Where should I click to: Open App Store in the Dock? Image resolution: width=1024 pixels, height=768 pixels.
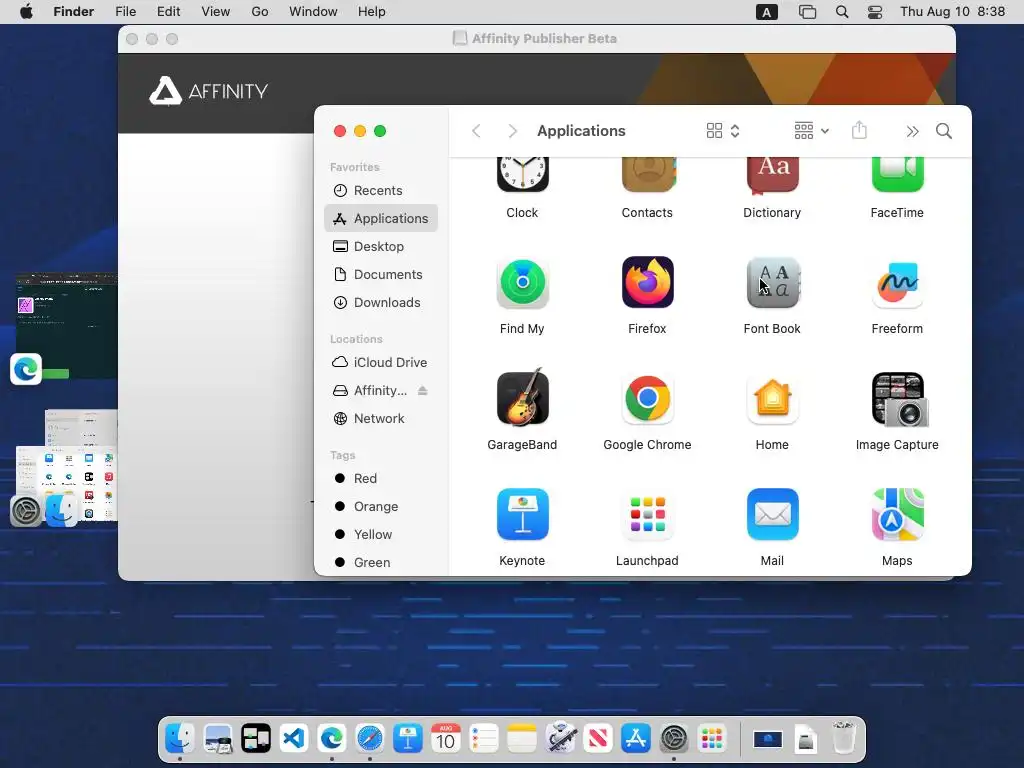coord(635,739)
